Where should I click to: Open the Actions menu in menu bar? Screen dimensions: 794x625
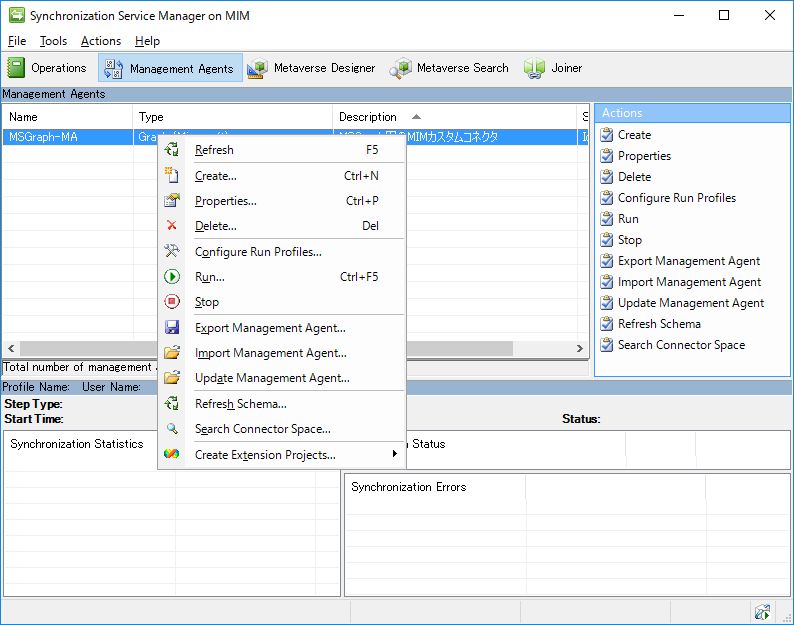click(x=101, y=41)
